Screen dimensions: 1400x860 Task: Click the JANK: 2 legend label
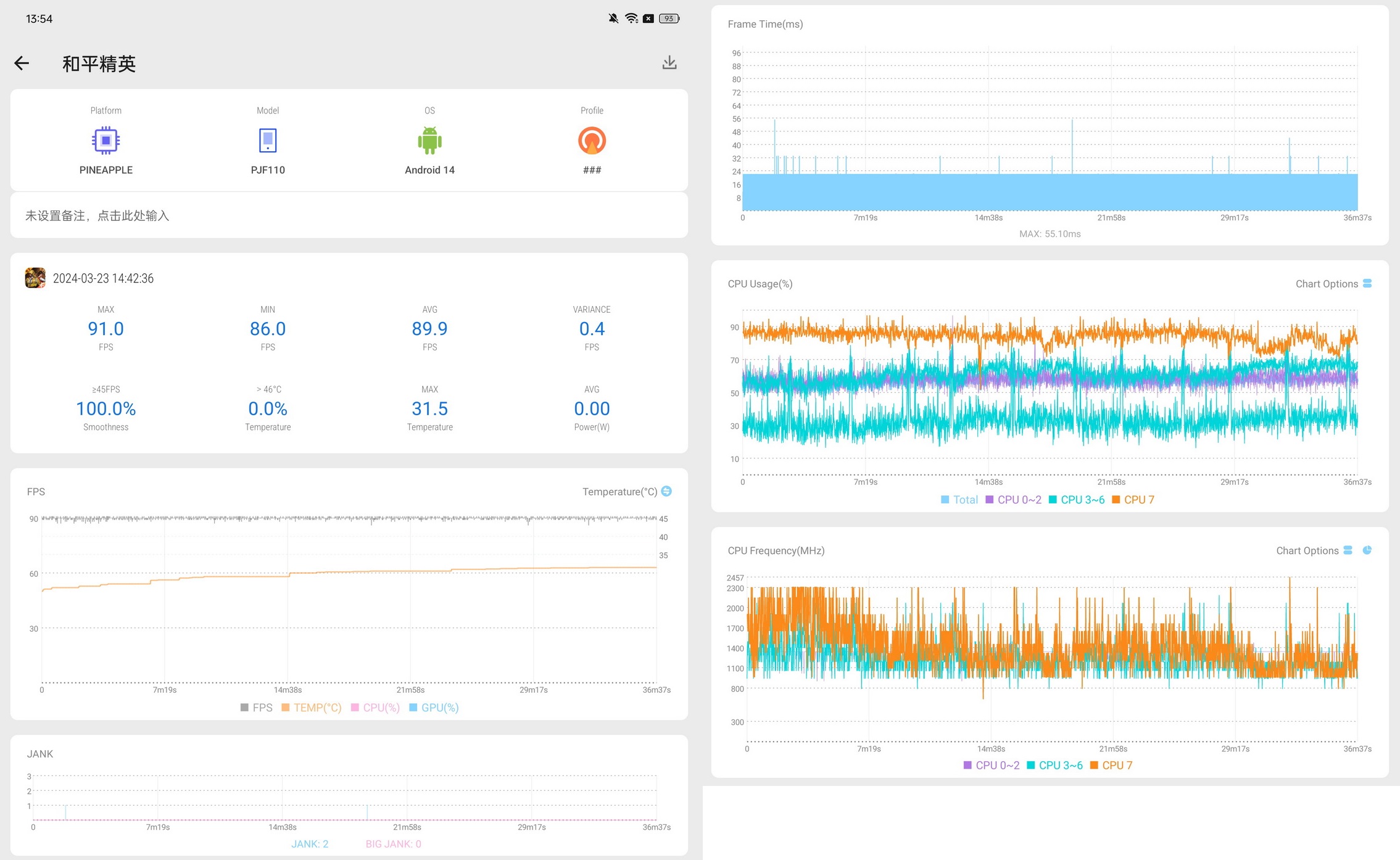point(310,843)
